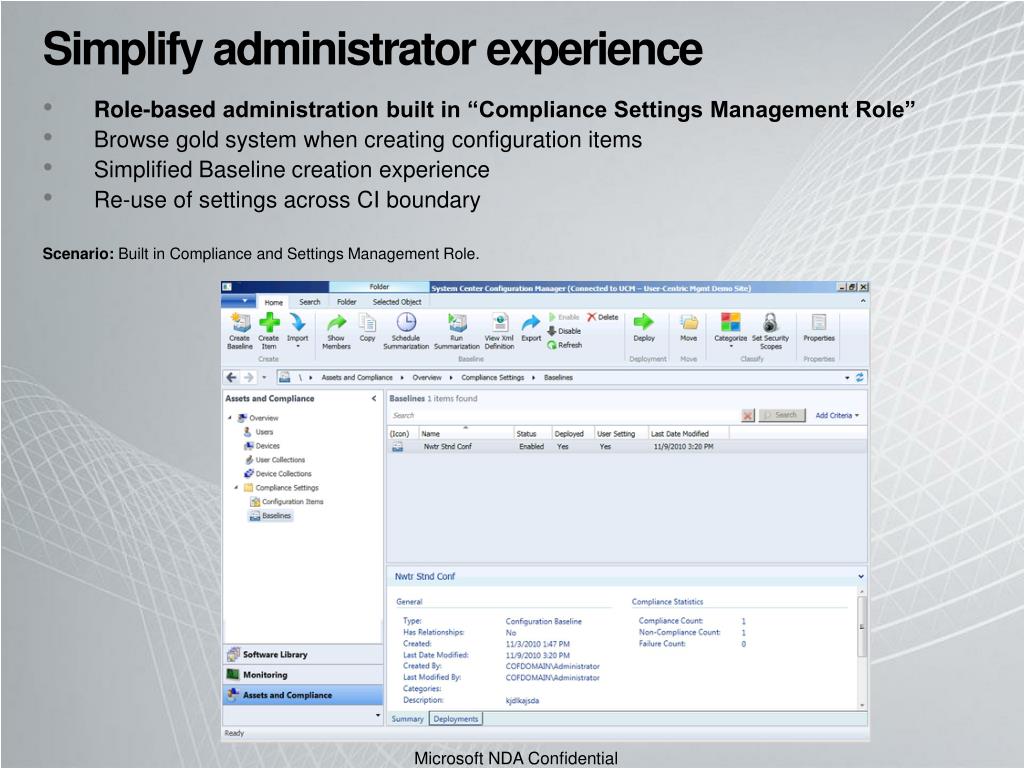Collapse the Nwtr Stnd Conf details pane
Viewport: 1024px width, 768px height.
861,577
